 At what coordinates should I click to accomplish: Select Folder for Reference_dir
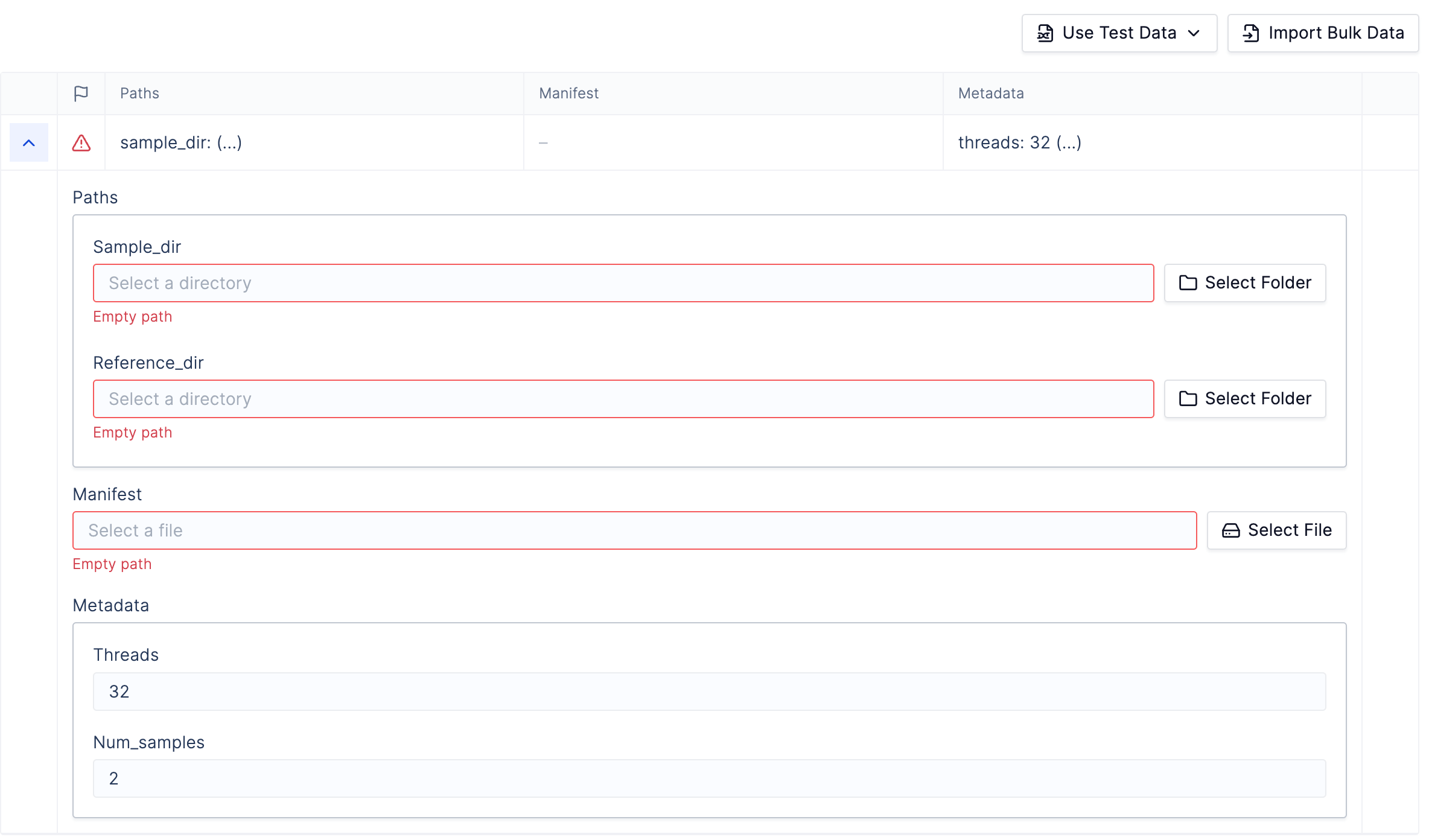pos(1245,399)
